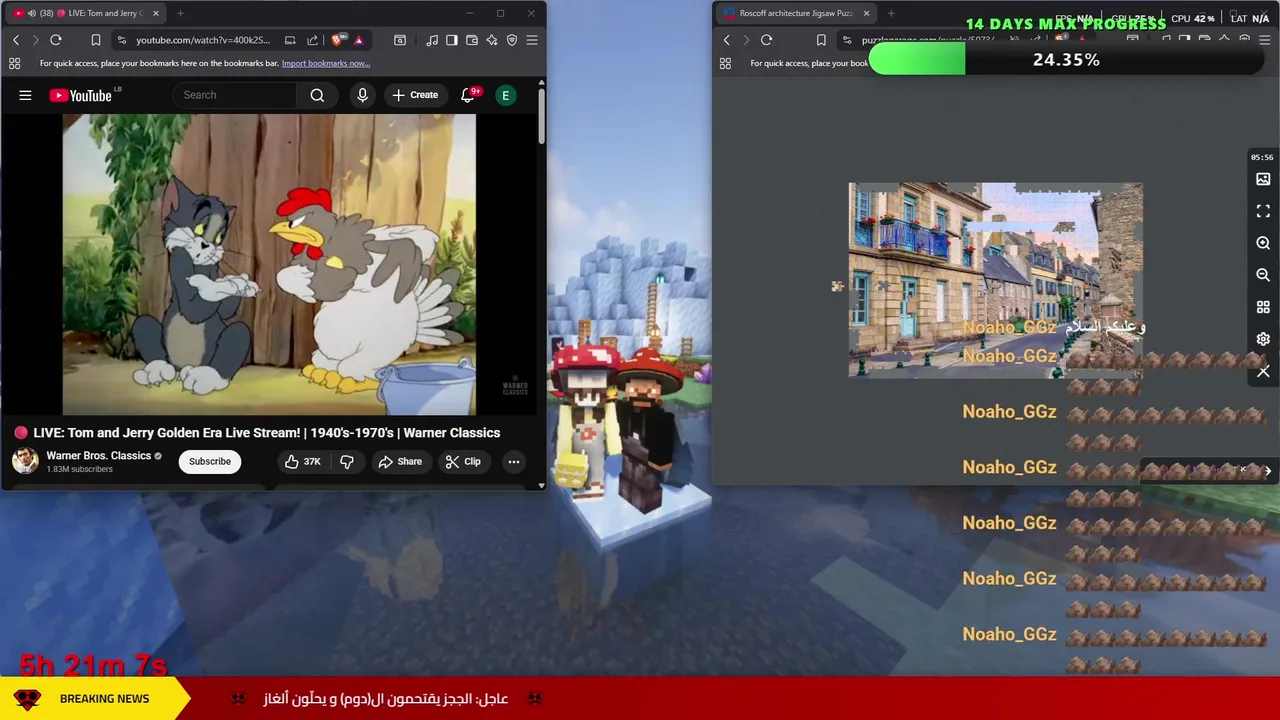Open the account avatar labeled E
This screenshot has height=720, width=1280.
(505, 95)
